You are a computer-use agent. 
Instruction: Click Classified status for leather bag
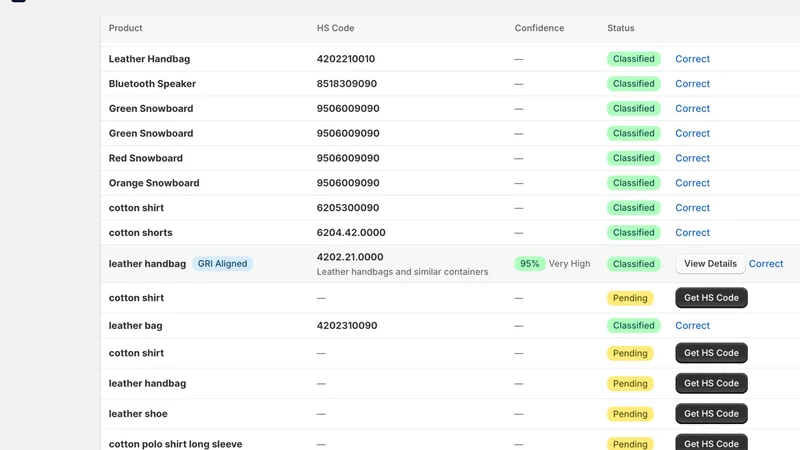(x=634, y=326)
